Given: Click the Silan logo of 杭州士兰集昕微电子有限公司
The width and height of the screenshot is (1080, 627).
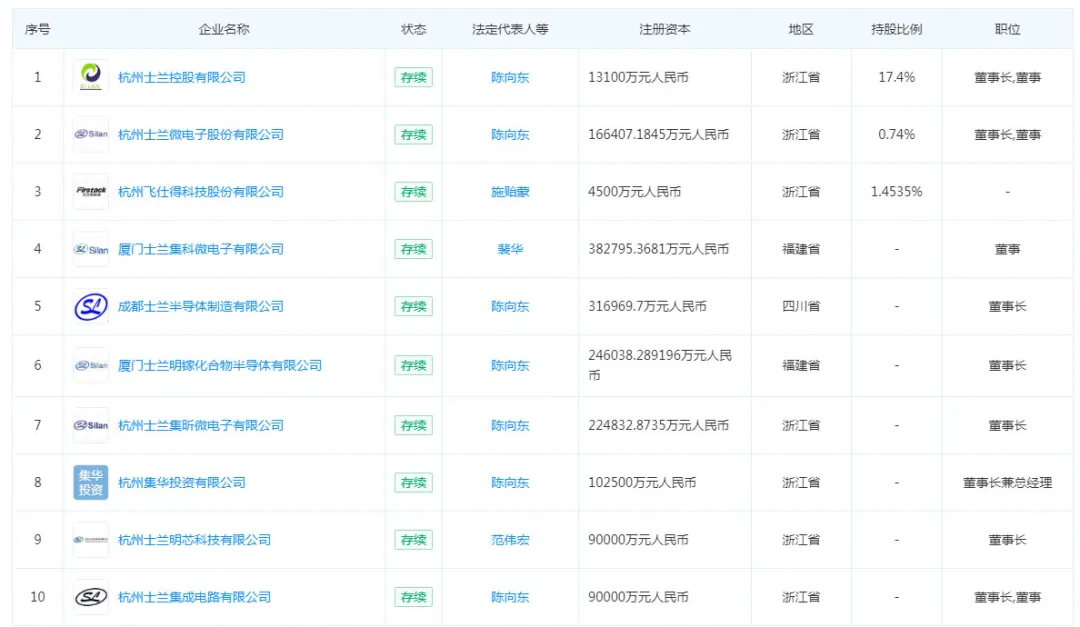Looking at the screenshot, I should [x=91, y=425].
